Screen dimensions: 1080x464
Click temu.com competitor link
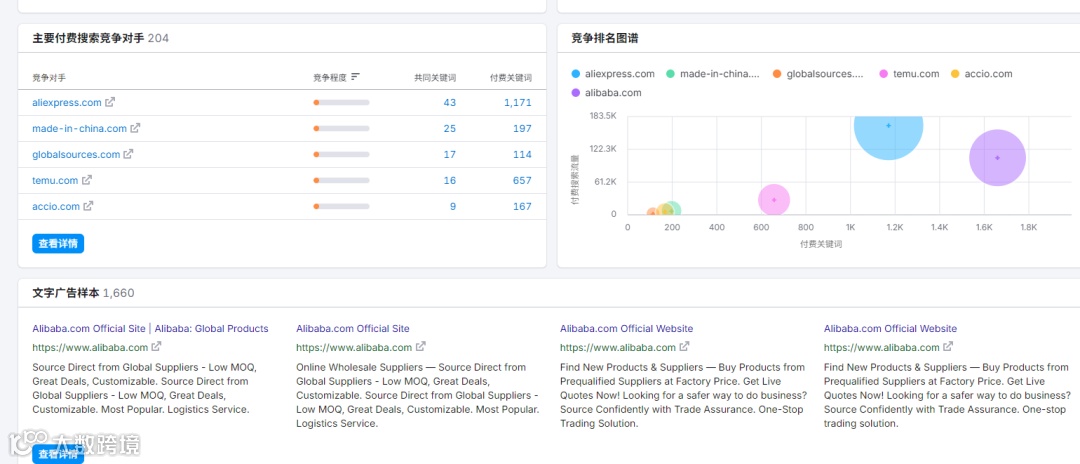click(55, 180)
